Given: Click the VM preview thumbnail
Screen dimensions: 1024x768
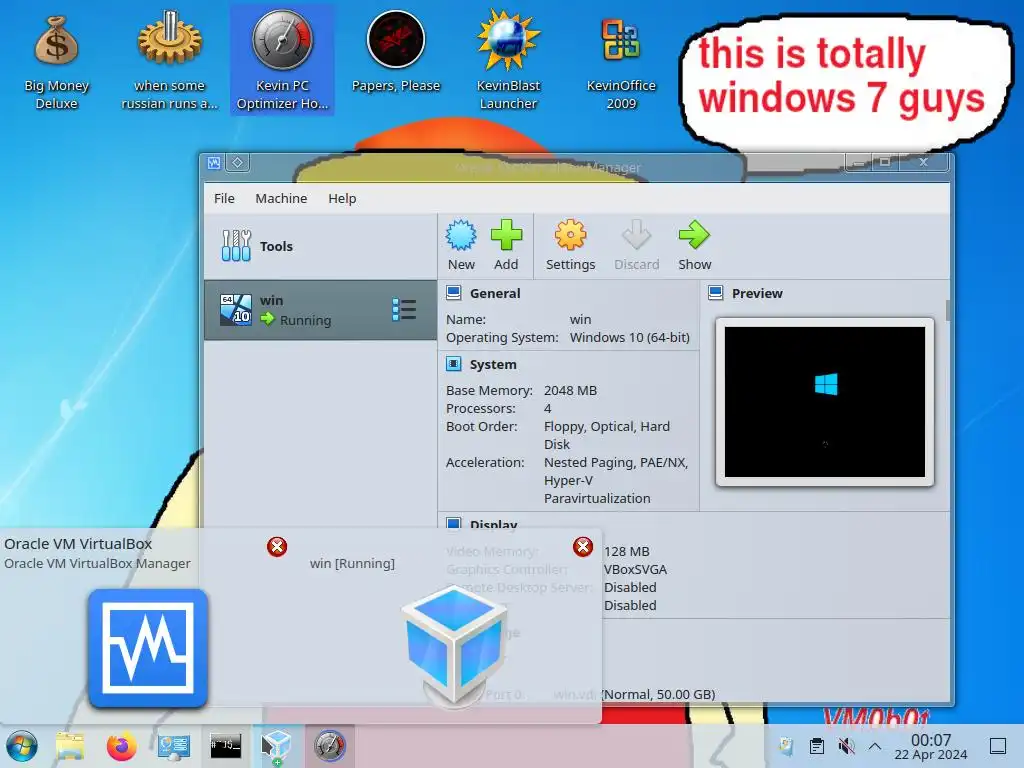Looking at the screenshot, I should (x=825, y=402).
